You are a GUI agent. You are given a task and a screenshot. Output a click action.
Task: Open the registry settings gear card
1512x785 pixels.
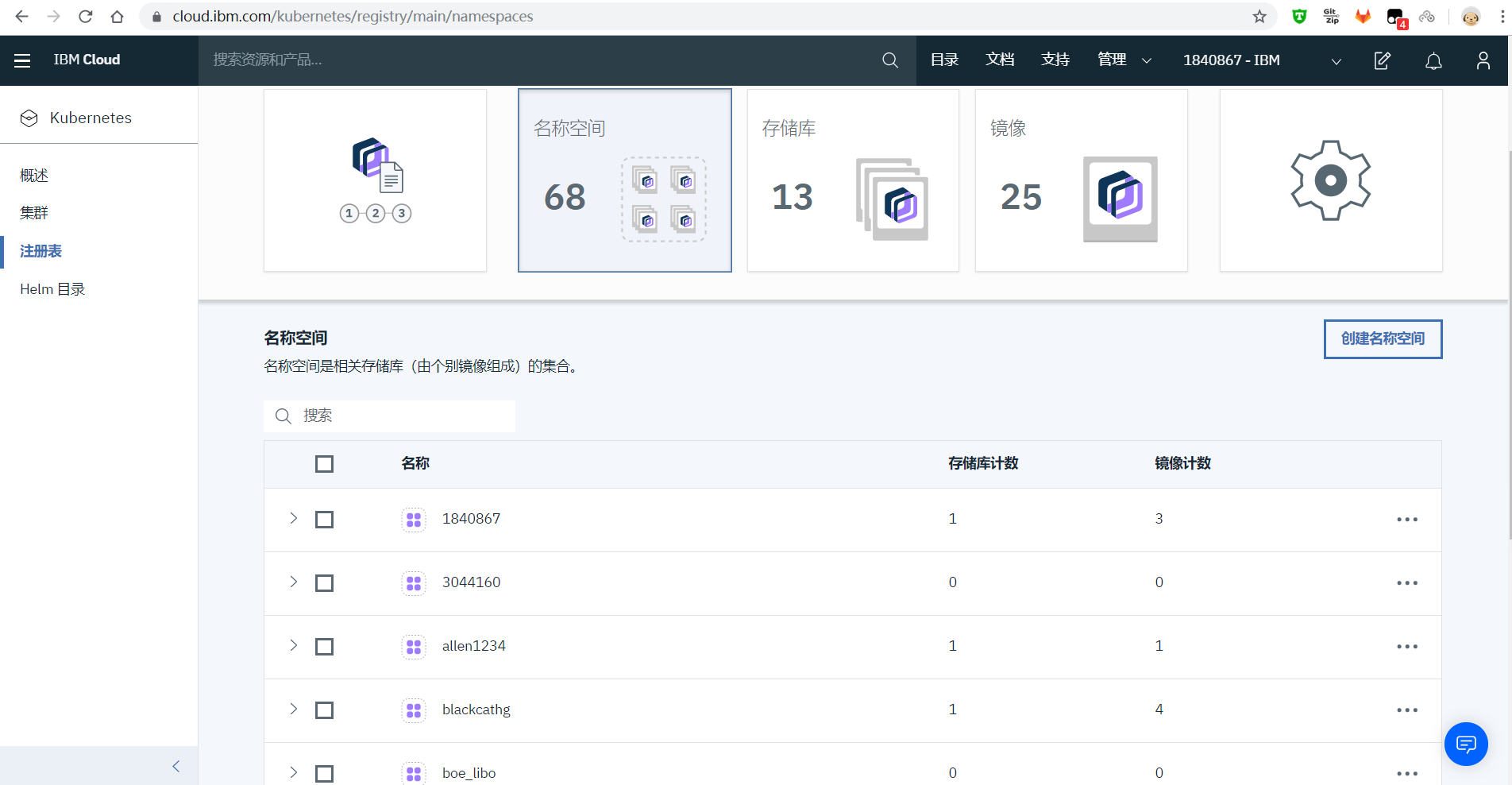(1331, 180)
